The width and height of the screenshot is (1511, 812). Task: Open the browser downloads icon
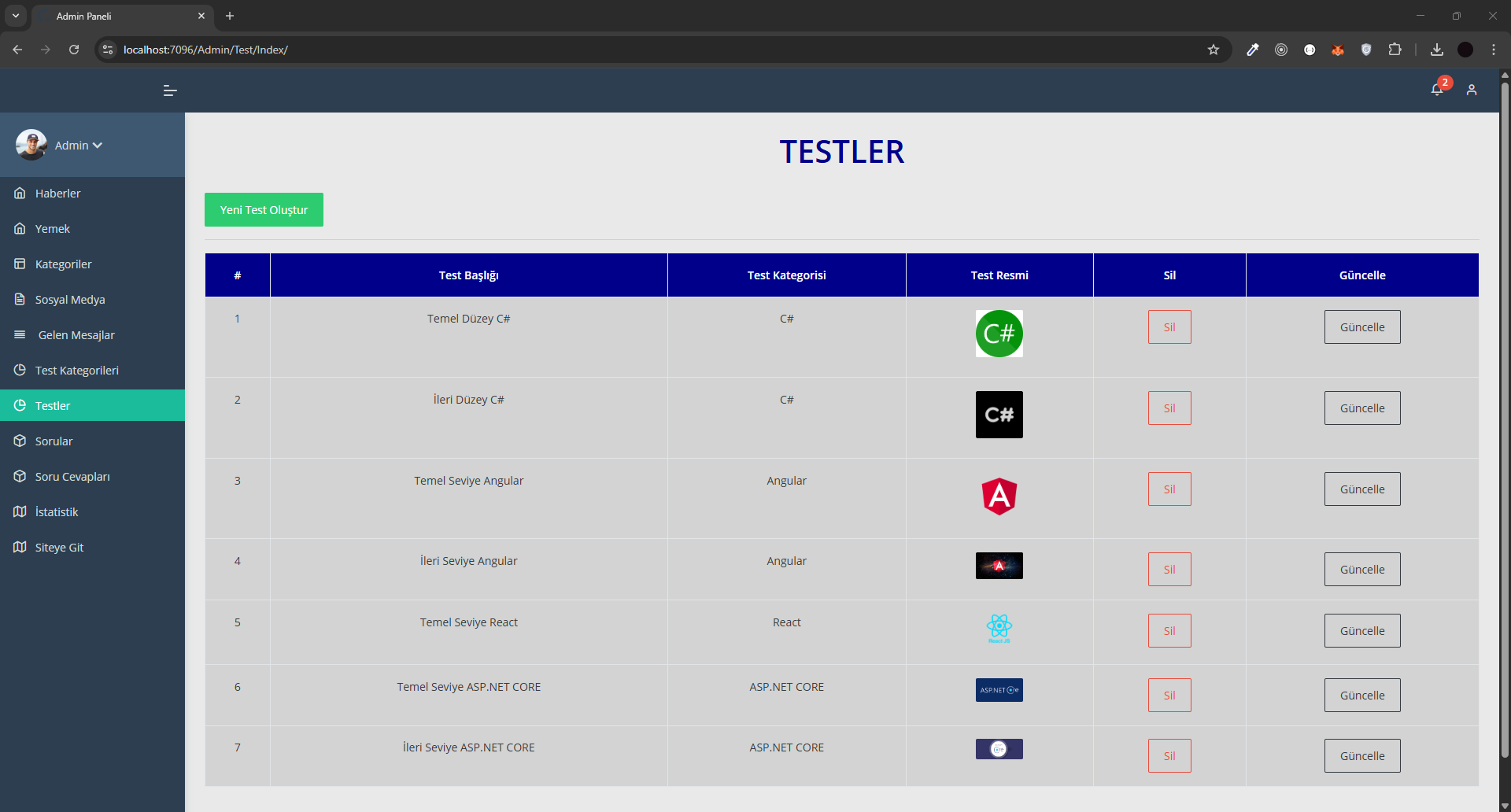click(x=1437, y=50)
